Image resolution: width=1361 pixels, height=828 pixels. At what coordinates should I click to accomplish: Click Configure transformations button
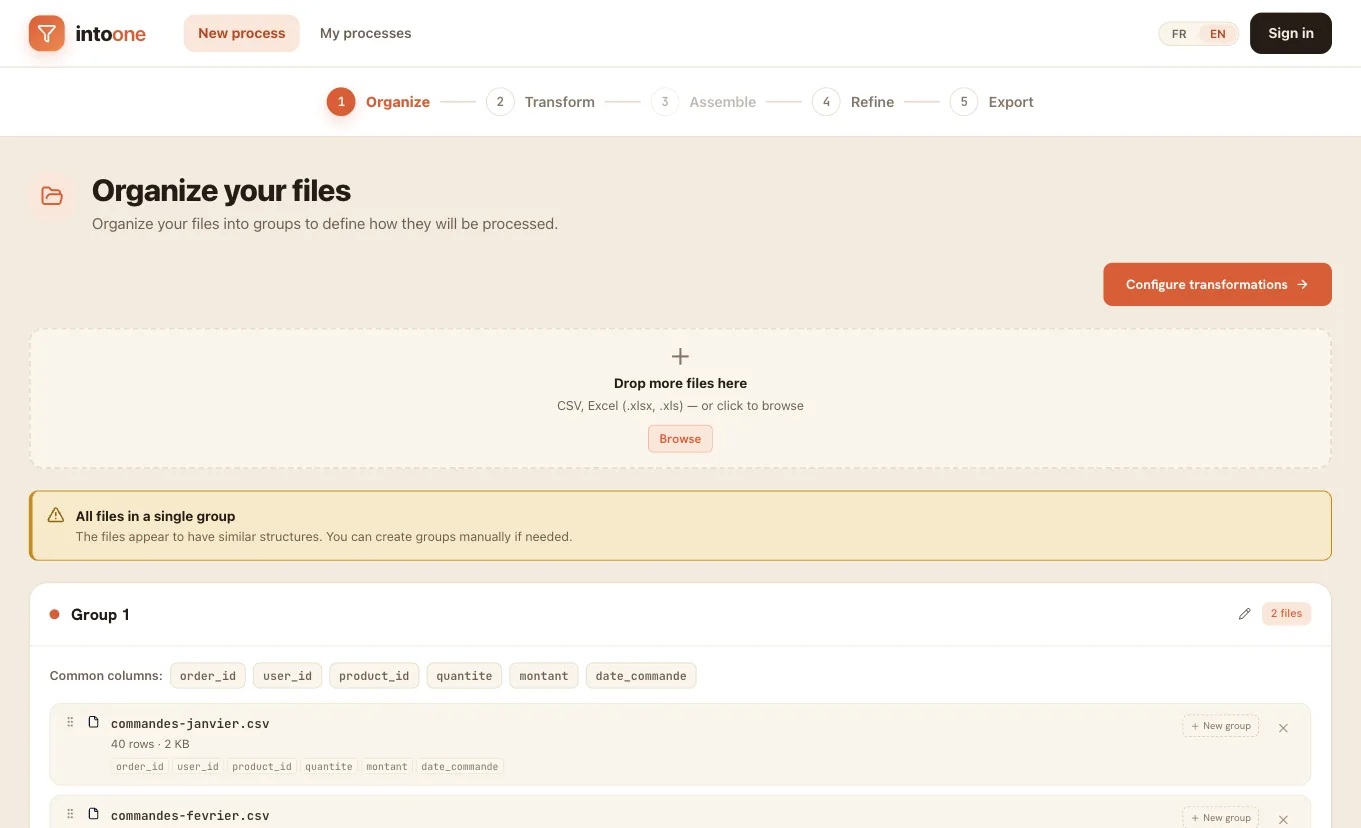[1217, 284]
